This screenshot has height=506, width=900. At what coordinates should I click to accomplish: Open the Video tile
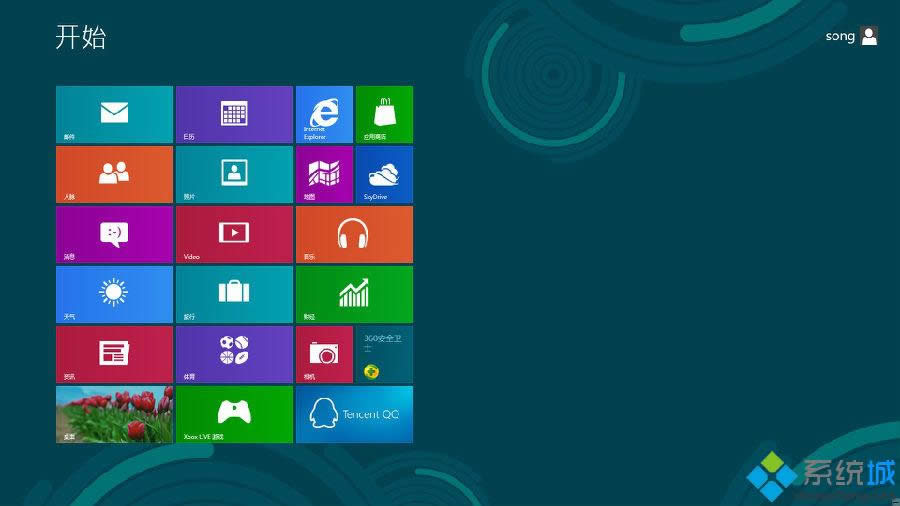[x=234, y=234]
